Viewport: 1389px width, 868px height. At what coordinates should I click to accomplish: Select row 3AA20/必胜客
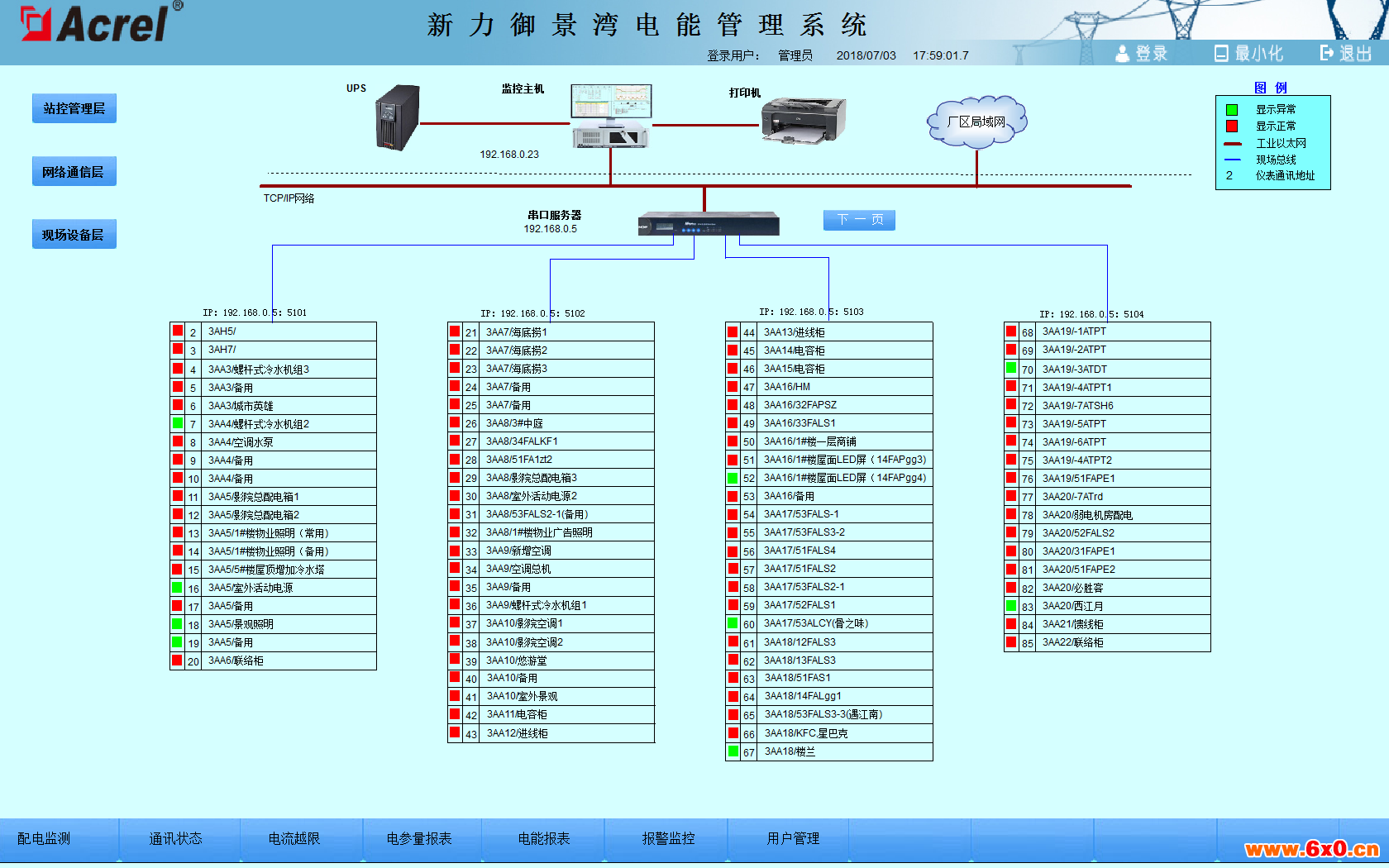click(x=1107, y=588)
